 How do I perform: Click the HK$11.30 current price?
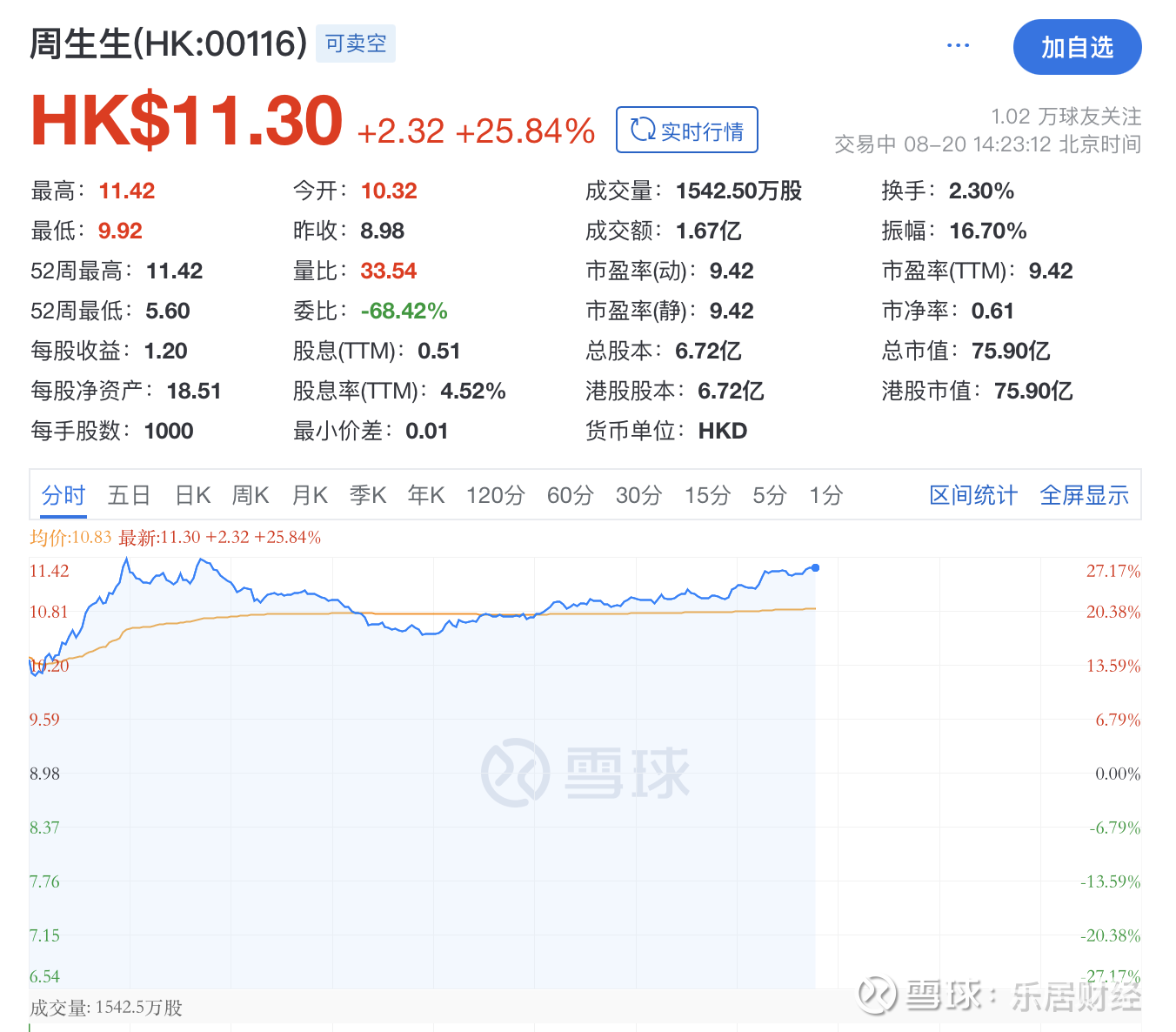point(187,120)
